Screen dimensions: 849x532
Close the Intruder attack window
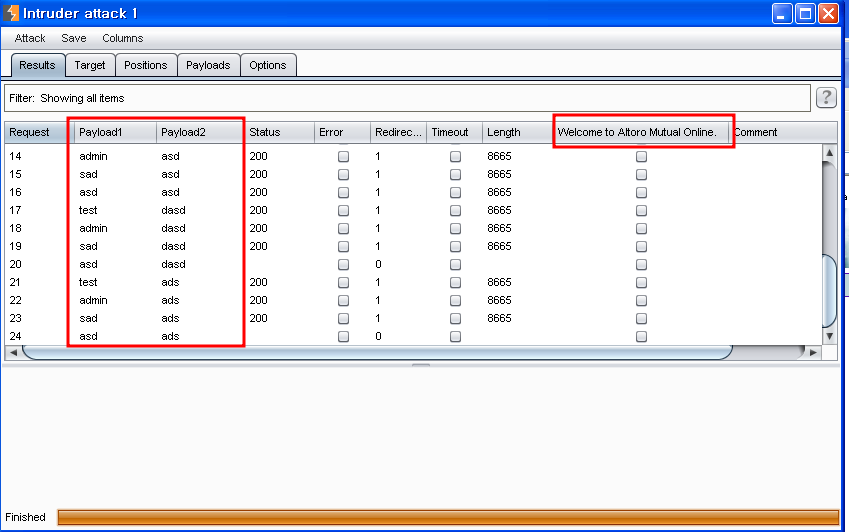tap(828, 14)
